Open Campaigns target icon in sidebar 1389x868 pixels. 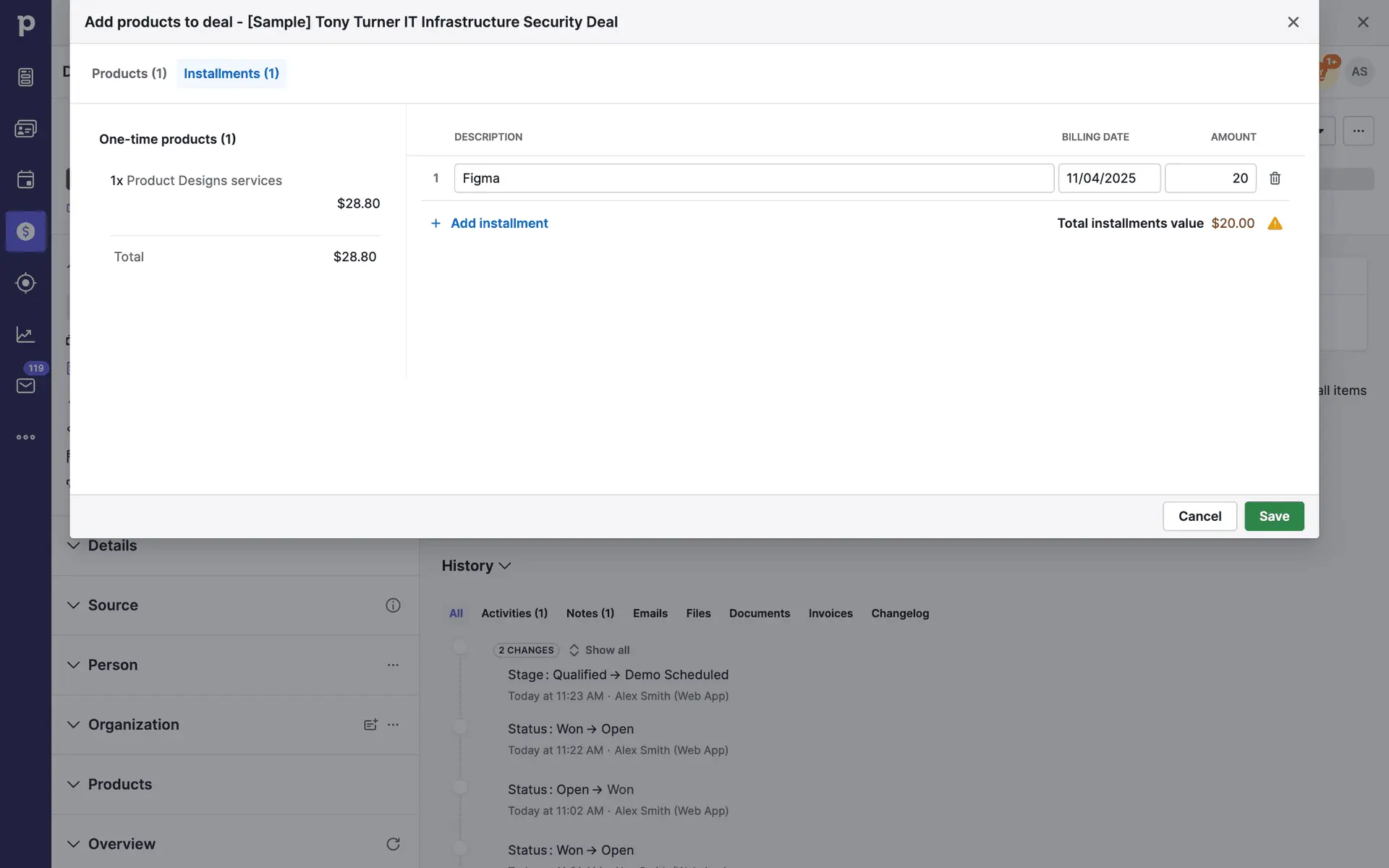tap(25, 283)
